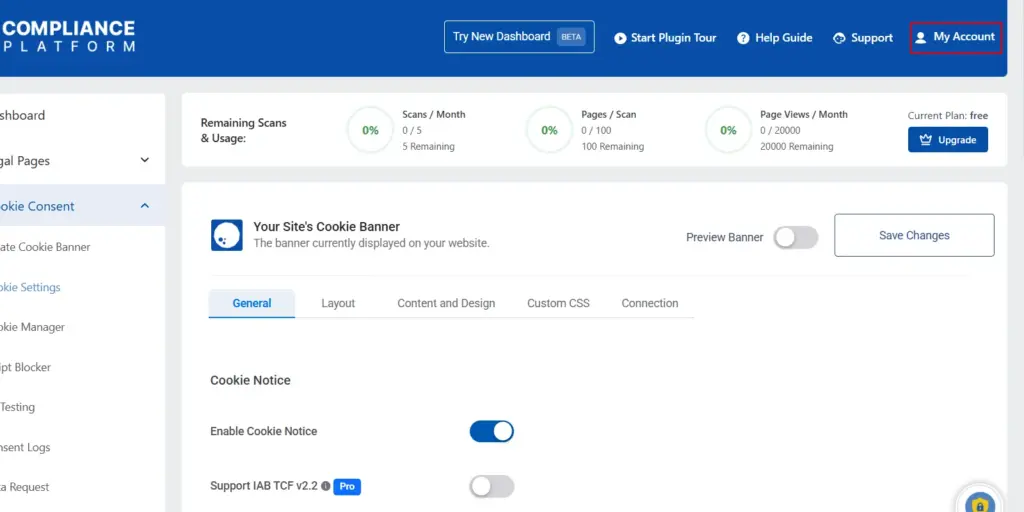Click the shield badge icon in corner
This screenshot has width=1024, height=512.
(x=981, y=502)
